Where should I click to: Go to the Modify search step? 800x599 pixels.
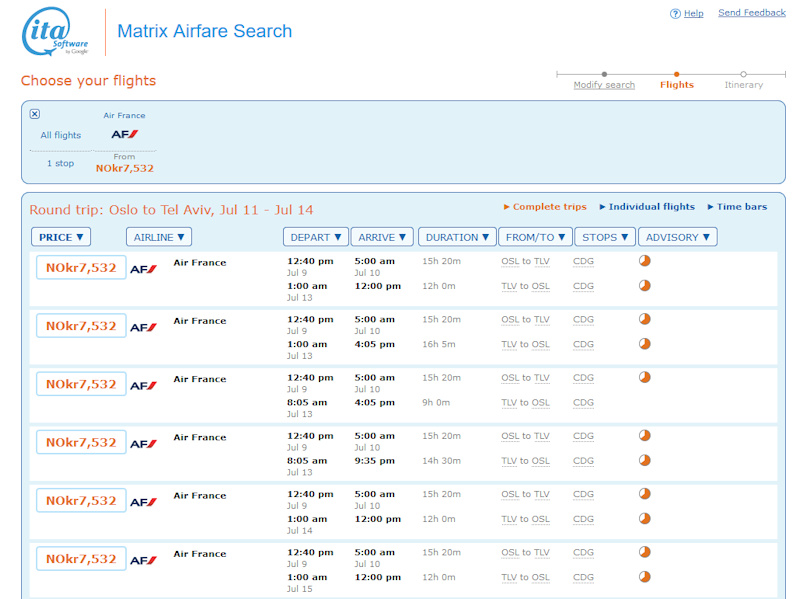[604, 85]
